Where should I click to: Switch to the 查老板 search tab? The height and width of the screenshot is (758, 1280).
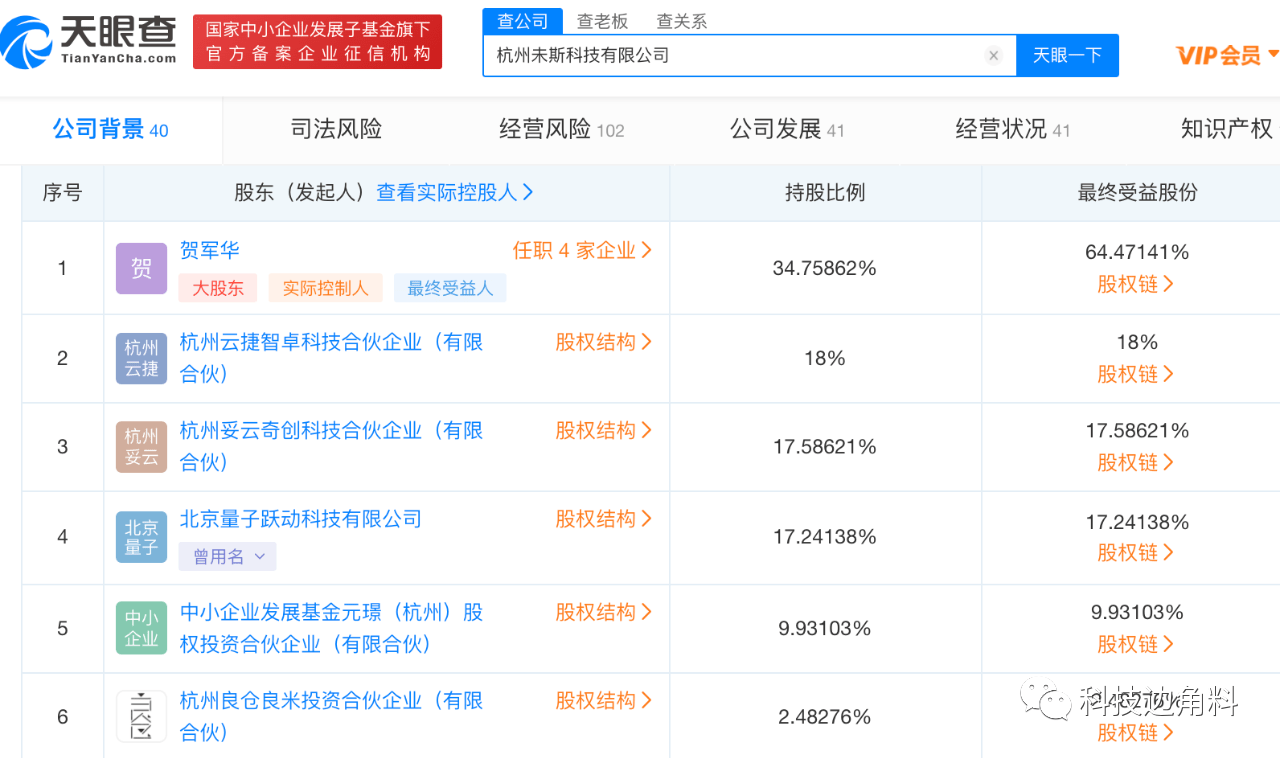[x=602, y=21]
